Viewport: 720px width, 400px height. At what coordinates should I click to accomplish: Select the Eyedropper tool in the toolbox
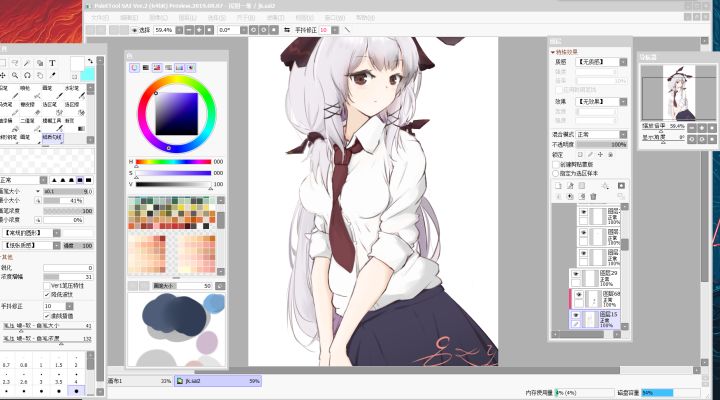click(52, 75)
